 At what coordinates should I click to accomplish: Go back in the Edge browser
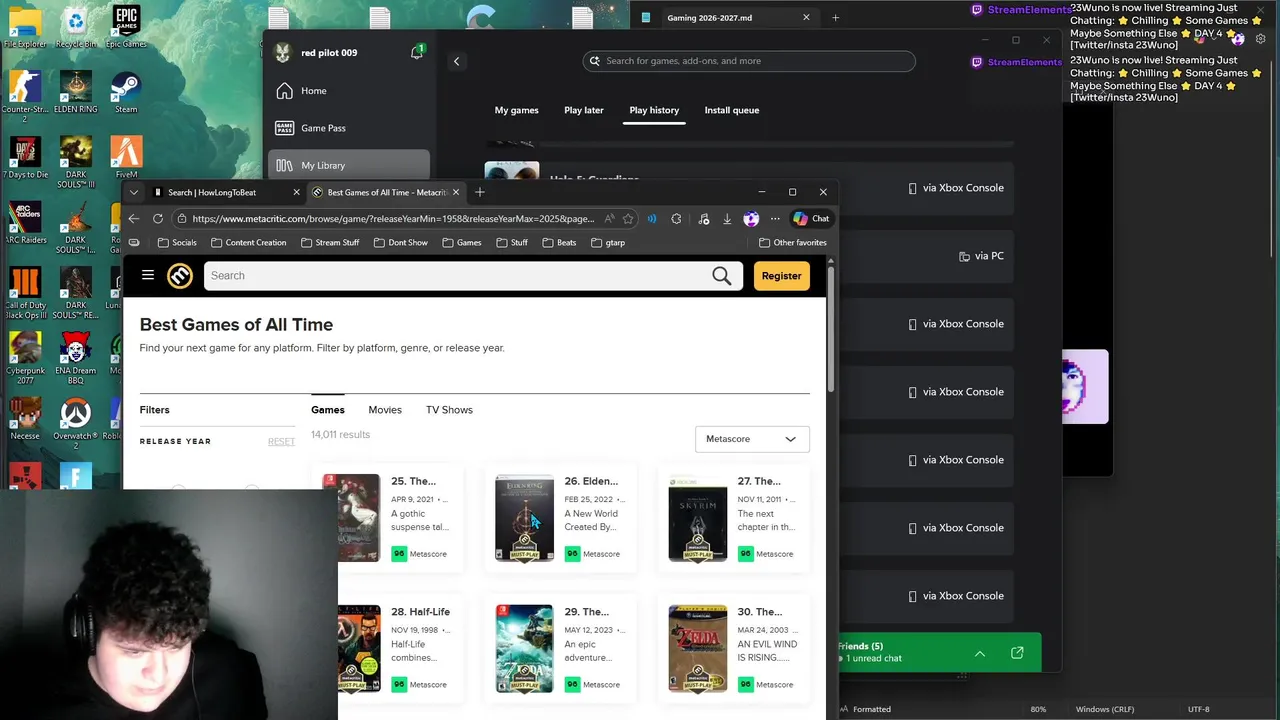point(134,218)
